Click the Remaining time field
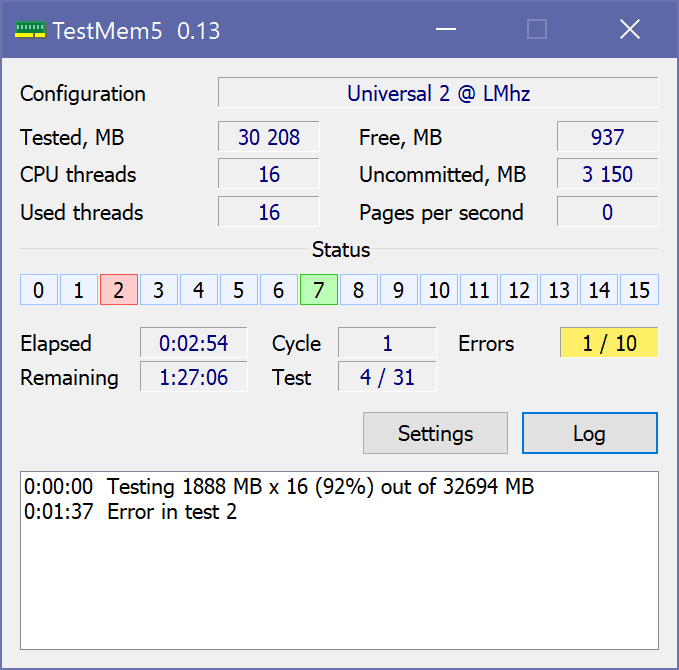Viewport: 679px width, 670px height. (193, 377)
